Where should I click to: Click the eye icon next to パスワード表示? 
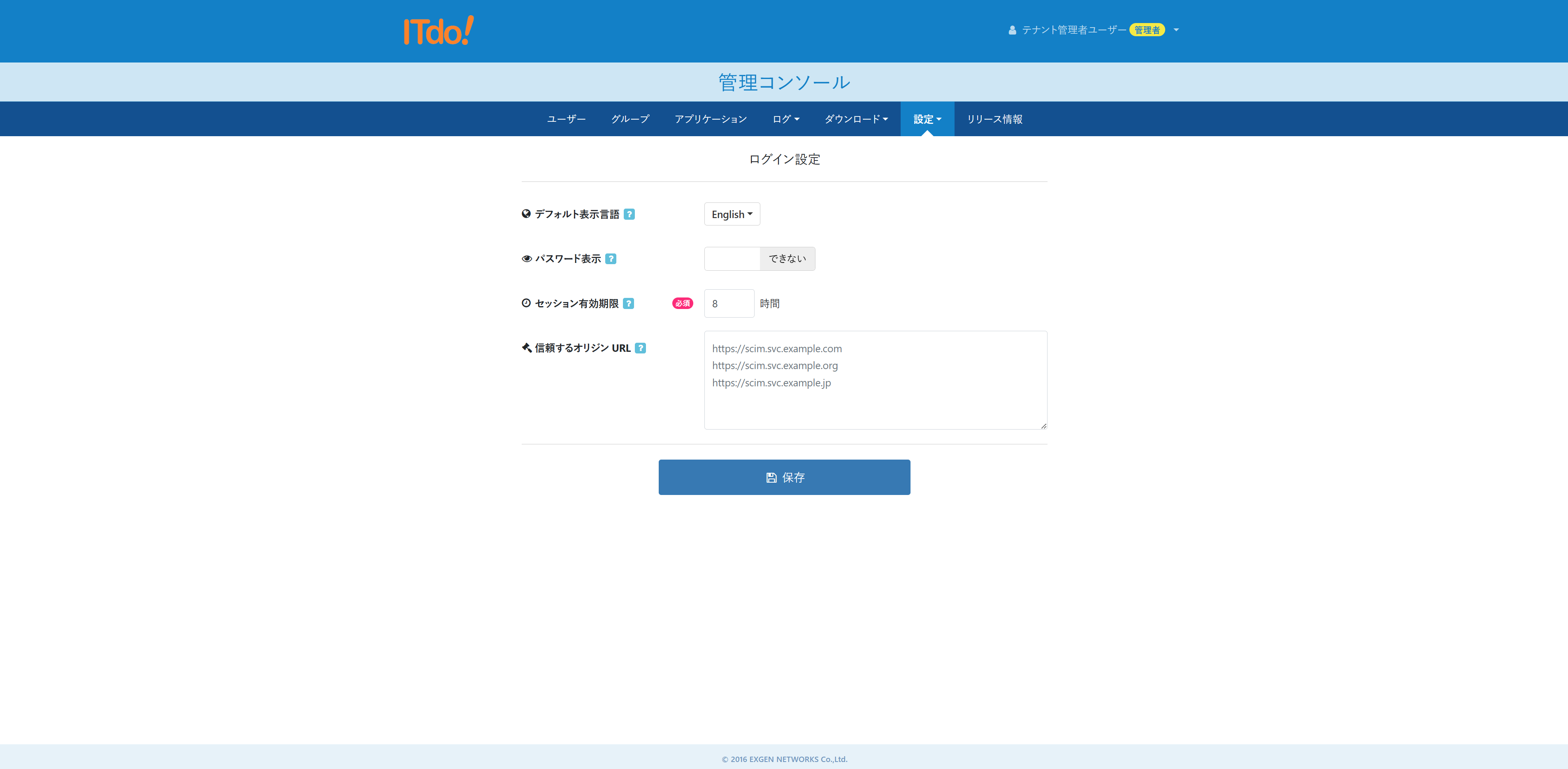point(527,259)
